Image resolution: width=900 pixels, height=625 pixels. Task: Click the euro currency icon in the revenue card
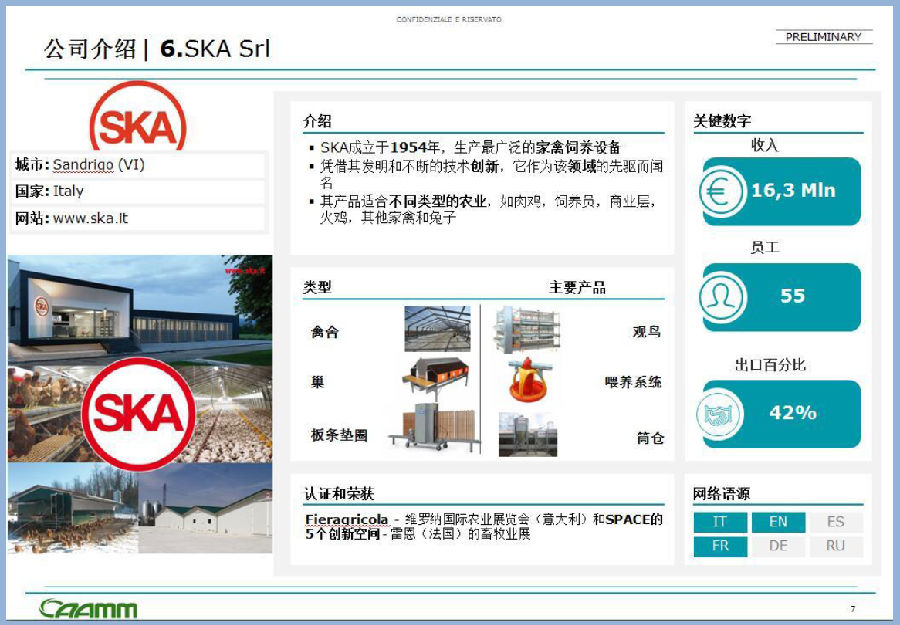click(723, 191)
